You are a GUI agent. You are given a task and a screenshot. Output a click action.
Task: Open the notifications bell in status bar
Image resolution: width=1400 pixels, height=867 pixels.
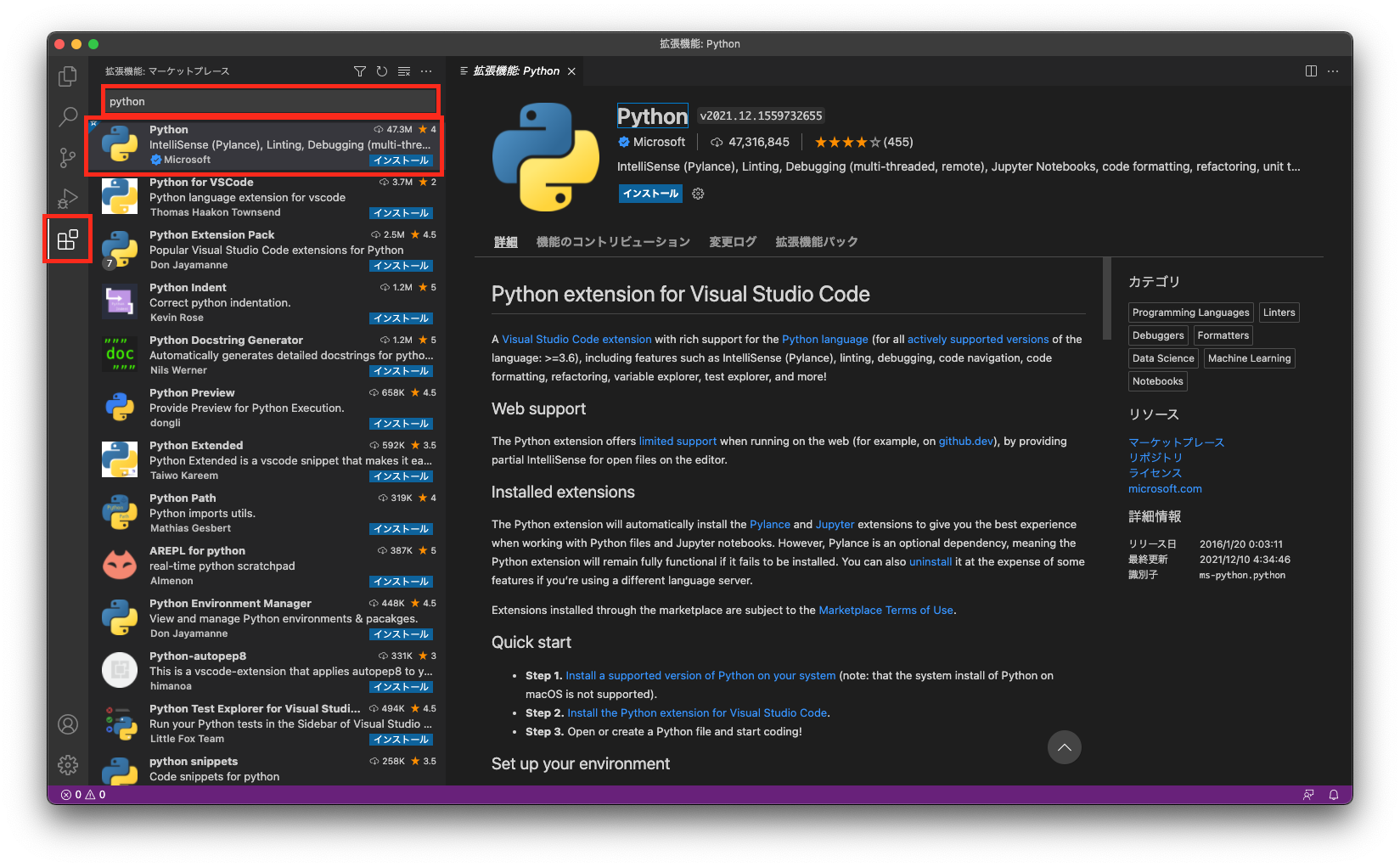(1334, 795)
